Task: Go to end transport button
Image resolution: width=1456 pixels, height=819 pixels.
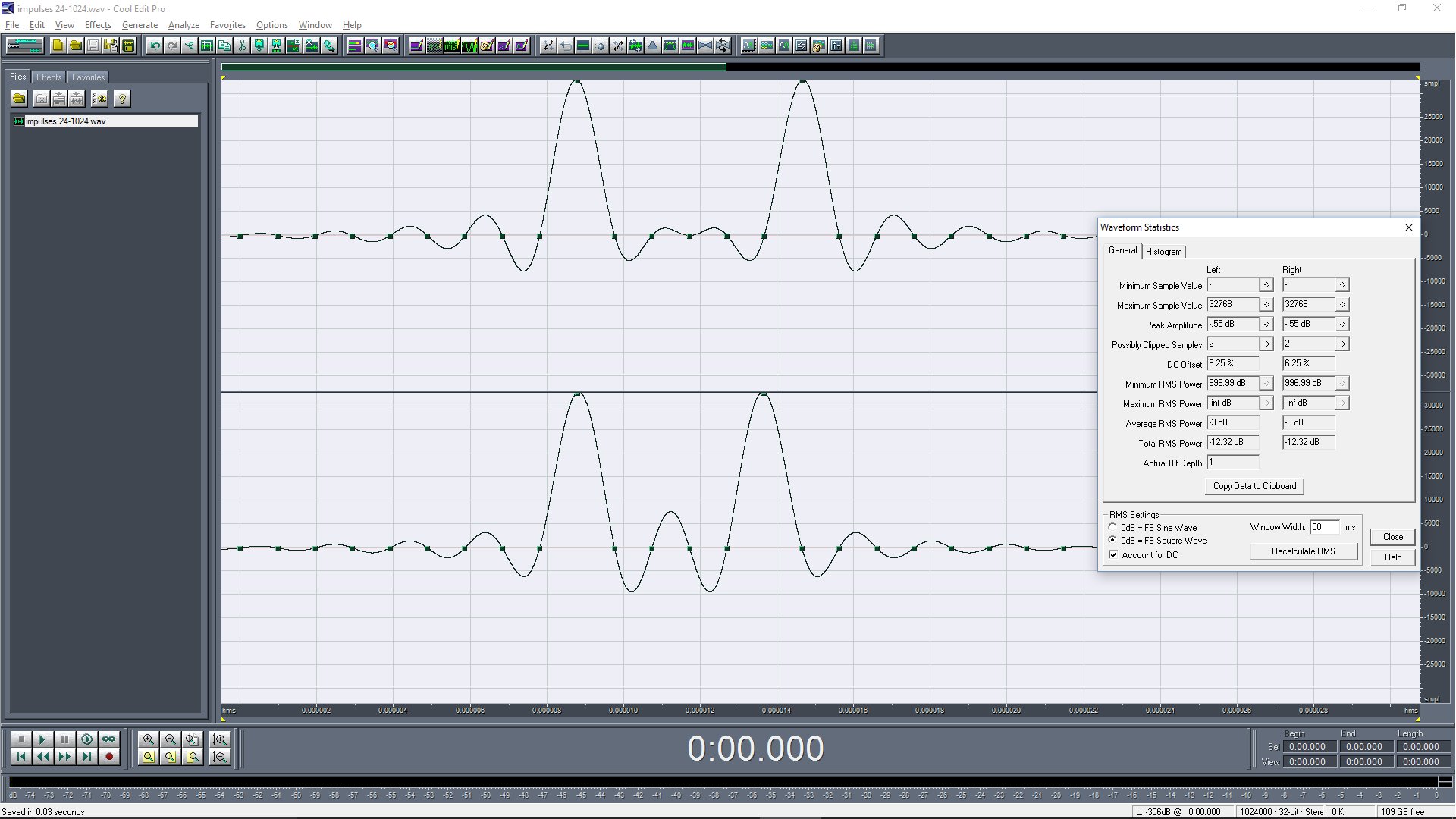Action: [x=86, y=757]
